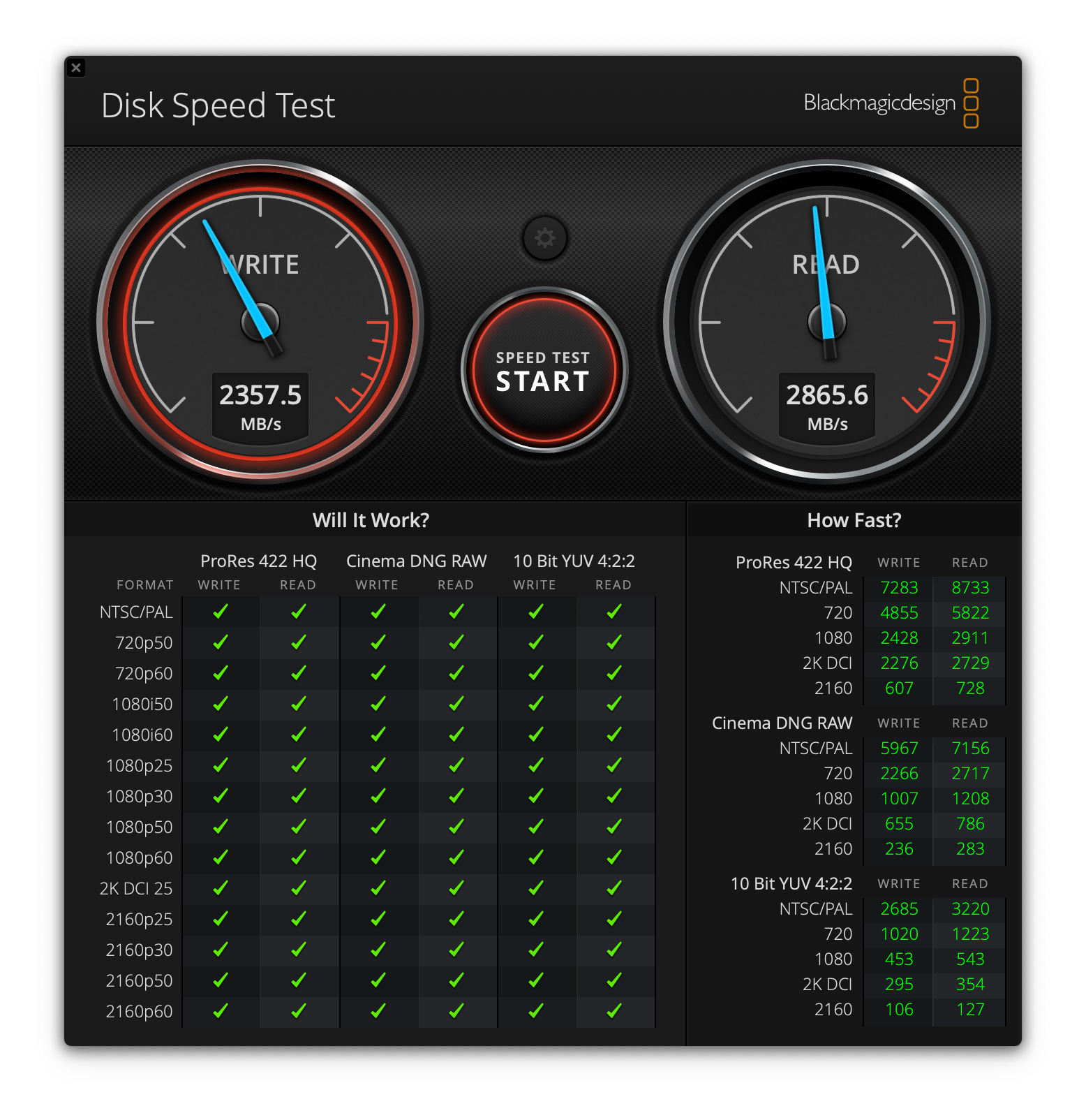The image size is (1086, 1120).
Task: Click the value 283 in How Fast
Action: [x=970, y=849]
